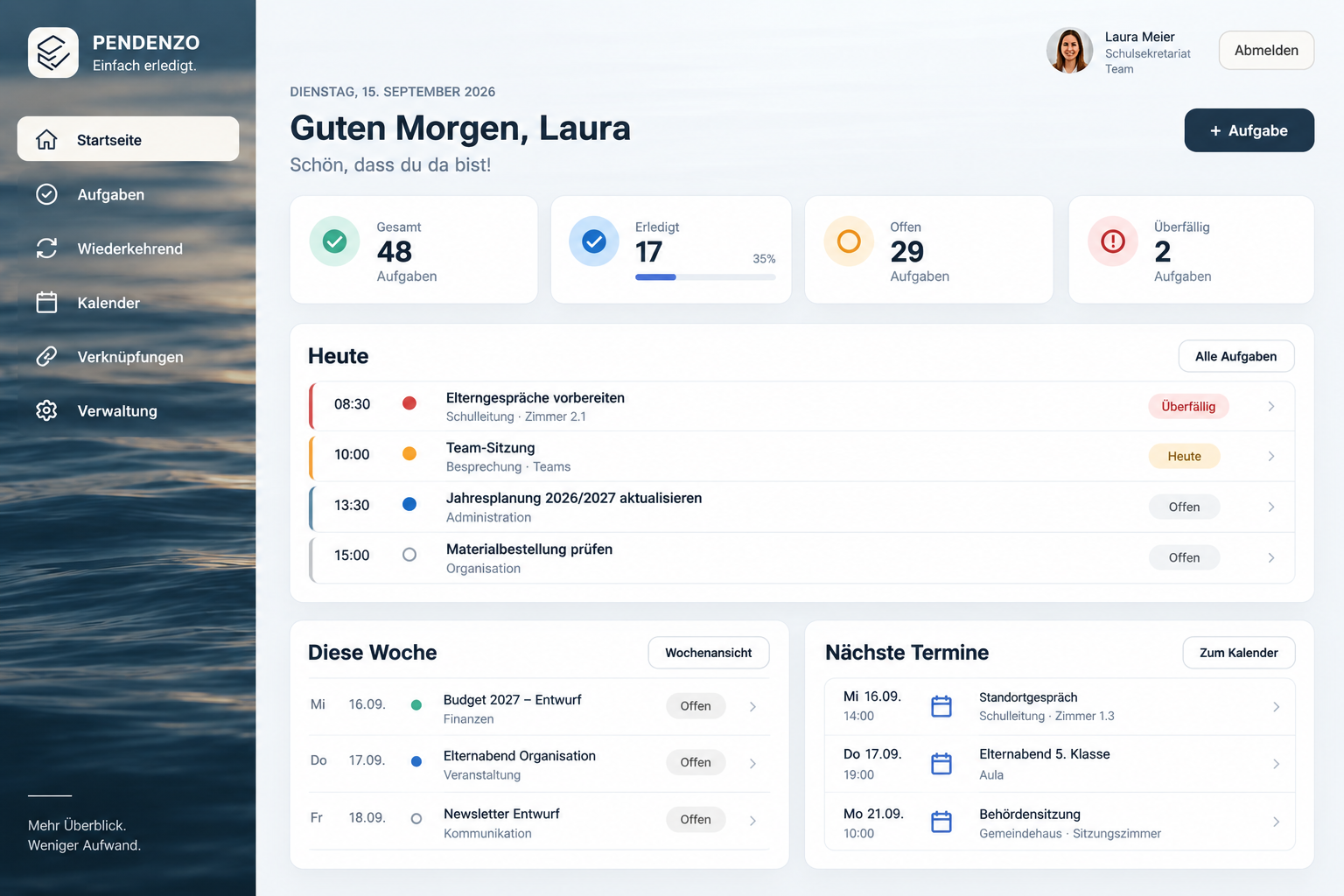Click calendar icon for Behördensitzung
Viewport: 1344px width, 896px height.
pyautogui.click(x=941, y=822)
